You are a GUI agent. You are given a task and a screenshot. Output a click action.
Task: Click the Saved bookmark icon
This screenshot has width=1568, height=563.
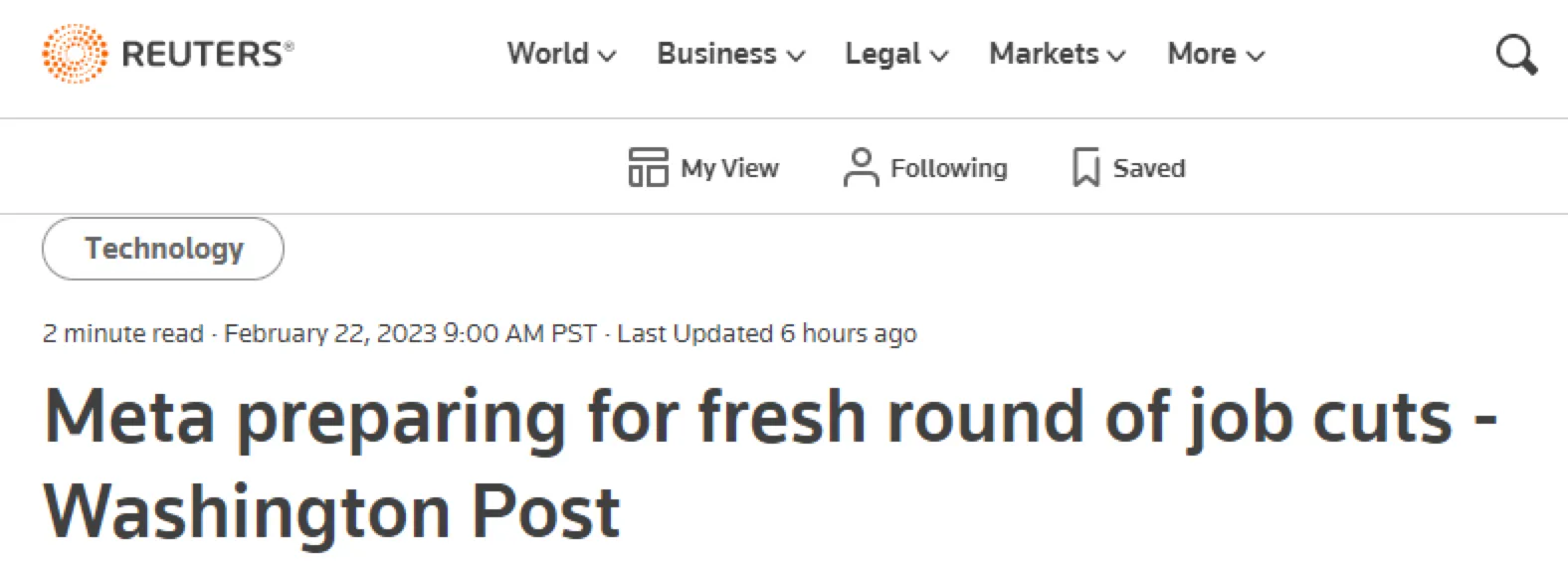(1085, 167)
